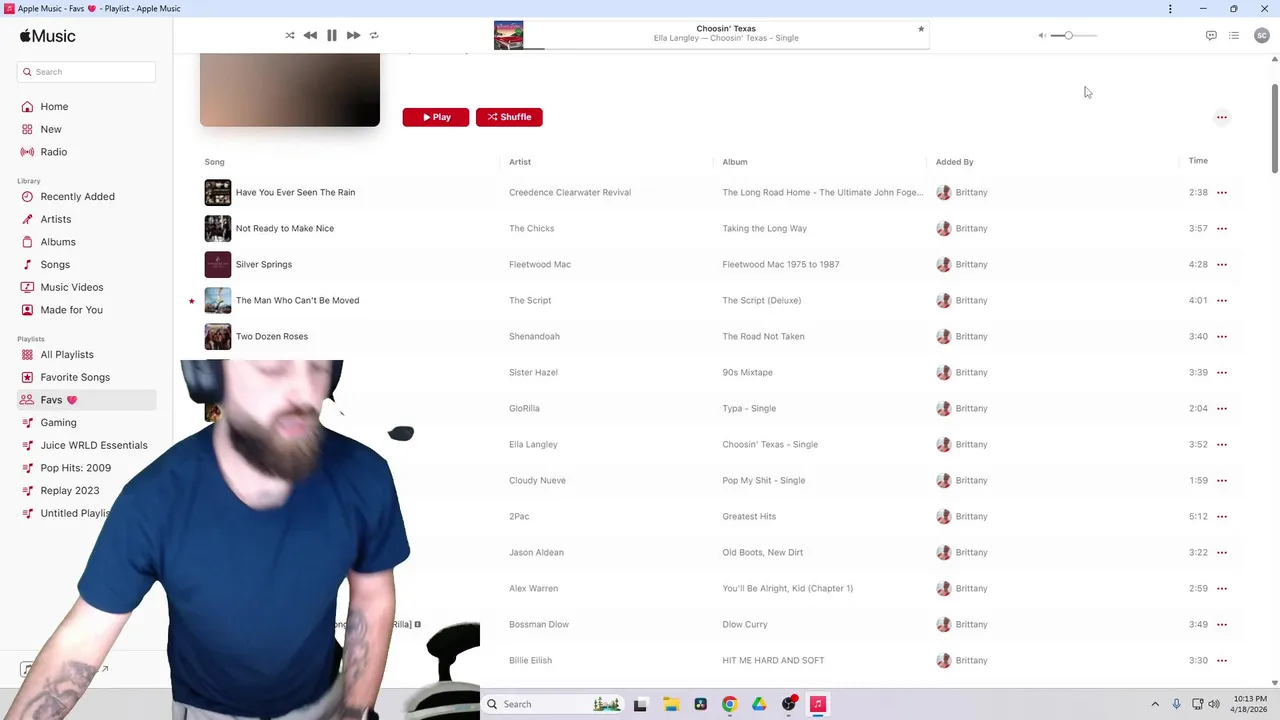Mute the volume speaker icon
1280x720 pixels.
coord(1042,36)
